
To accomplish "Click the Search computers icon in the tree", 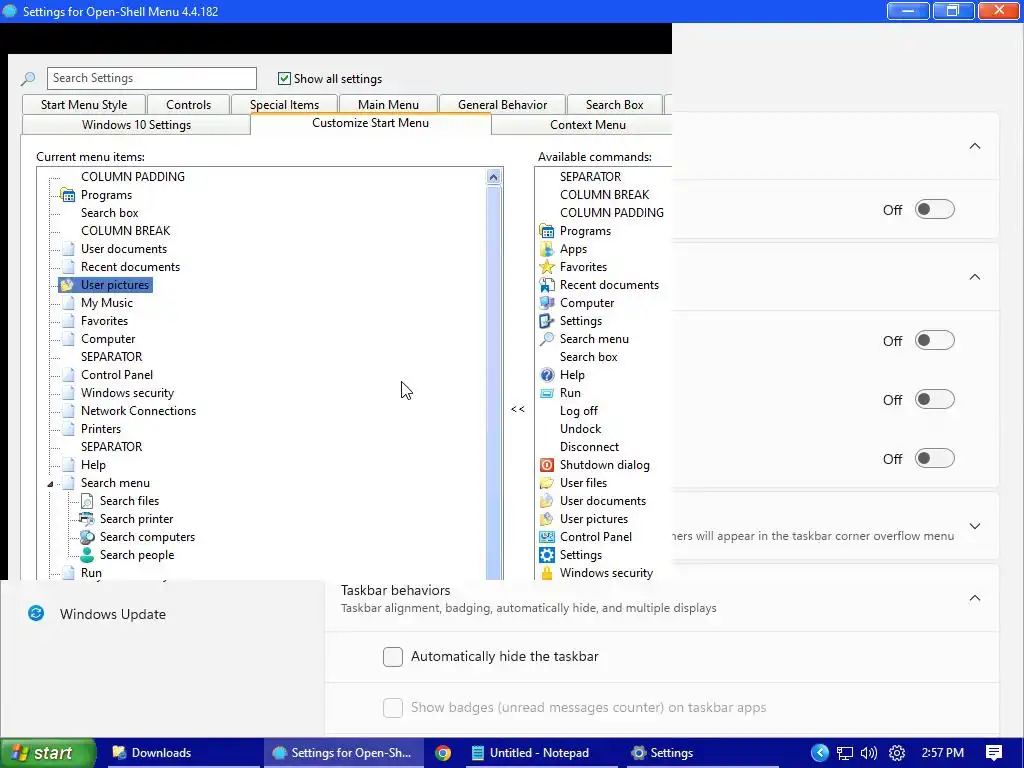I will [87, 537].
